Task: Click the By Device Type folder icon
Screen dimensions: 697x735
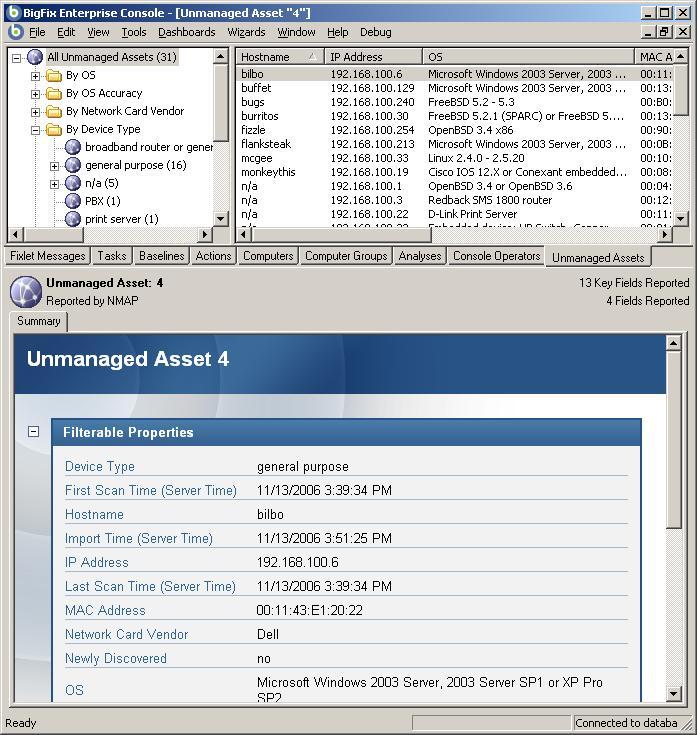Action: point(54,129)
